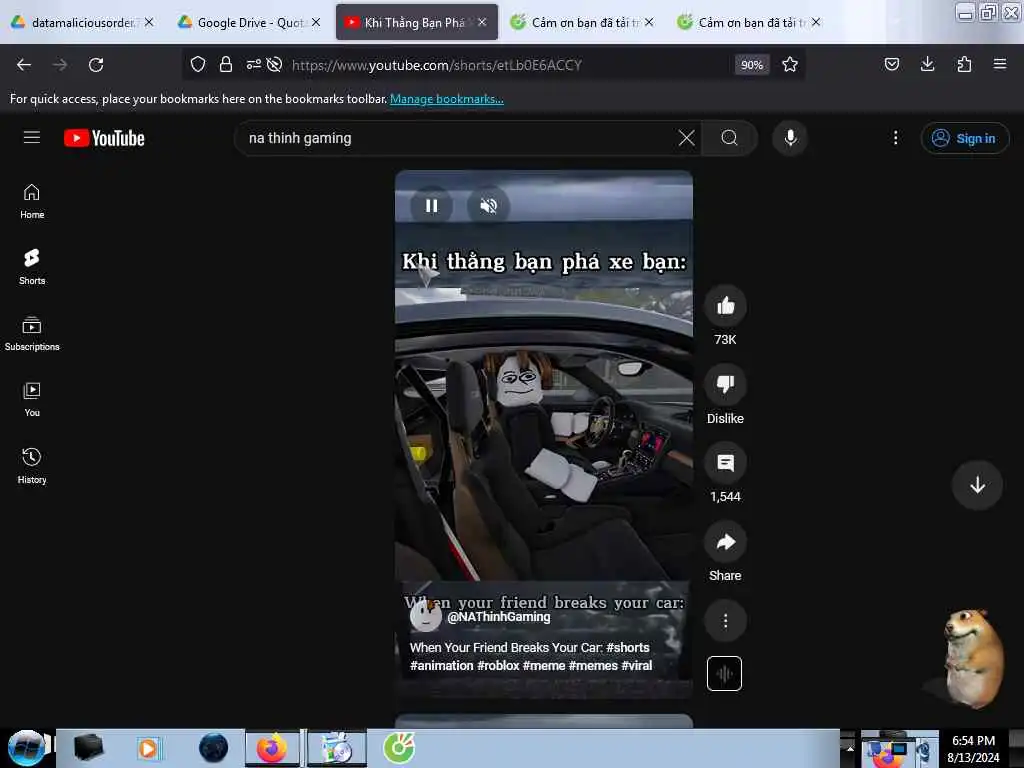Show hidden system tray icons

pyautogui.click(x=850, y=748)
